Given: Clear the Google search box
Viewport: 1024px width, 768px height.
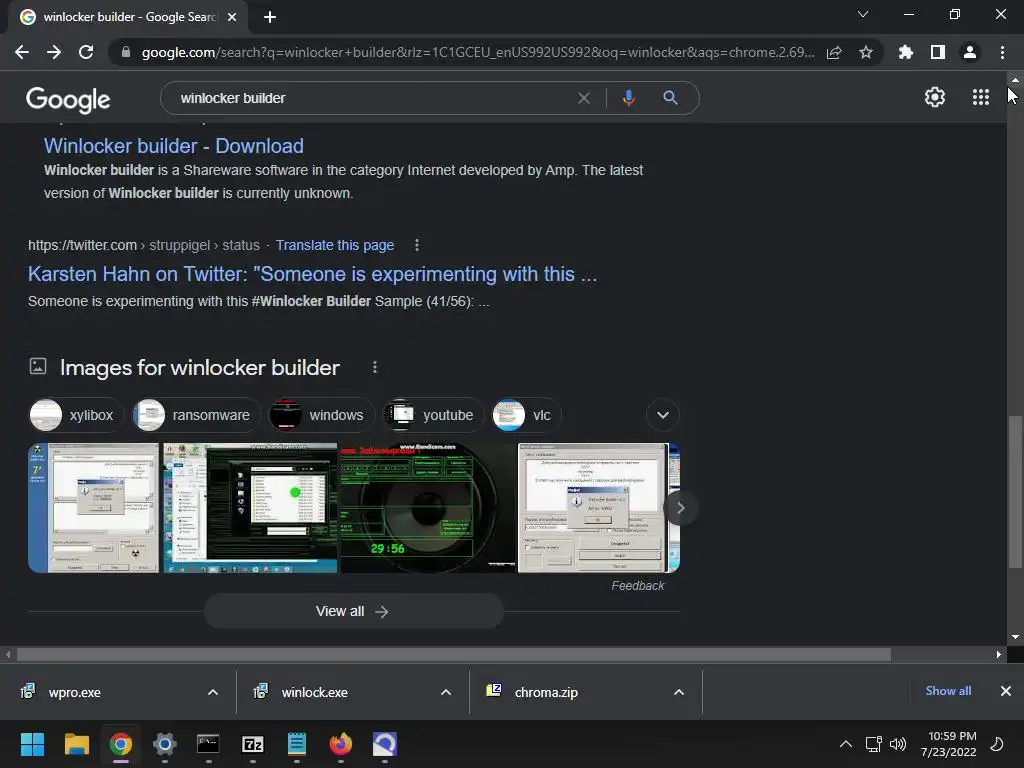Looking at the screenshot, I should pyautogui.click(x=584, y=98).
